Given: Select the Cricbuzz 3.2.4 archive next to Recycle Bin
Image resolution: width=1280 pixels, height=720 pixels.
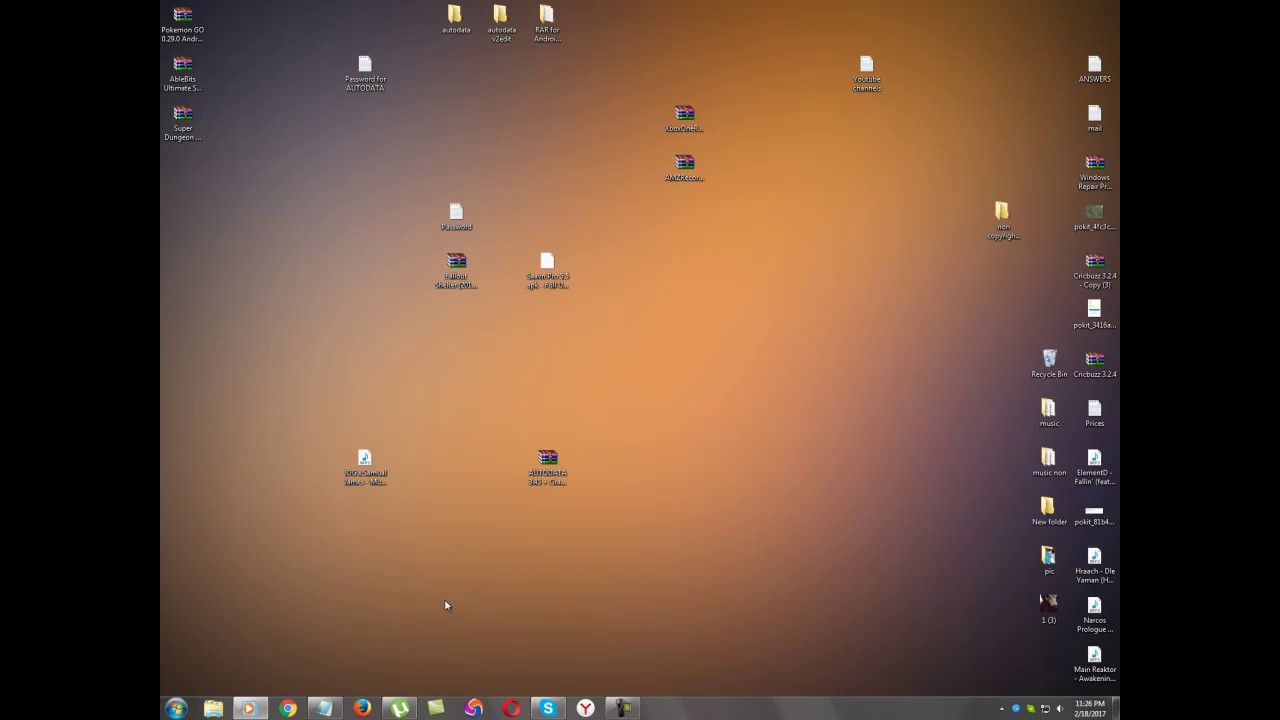Looking at the screenshot, I should [x=1094, y=364].
